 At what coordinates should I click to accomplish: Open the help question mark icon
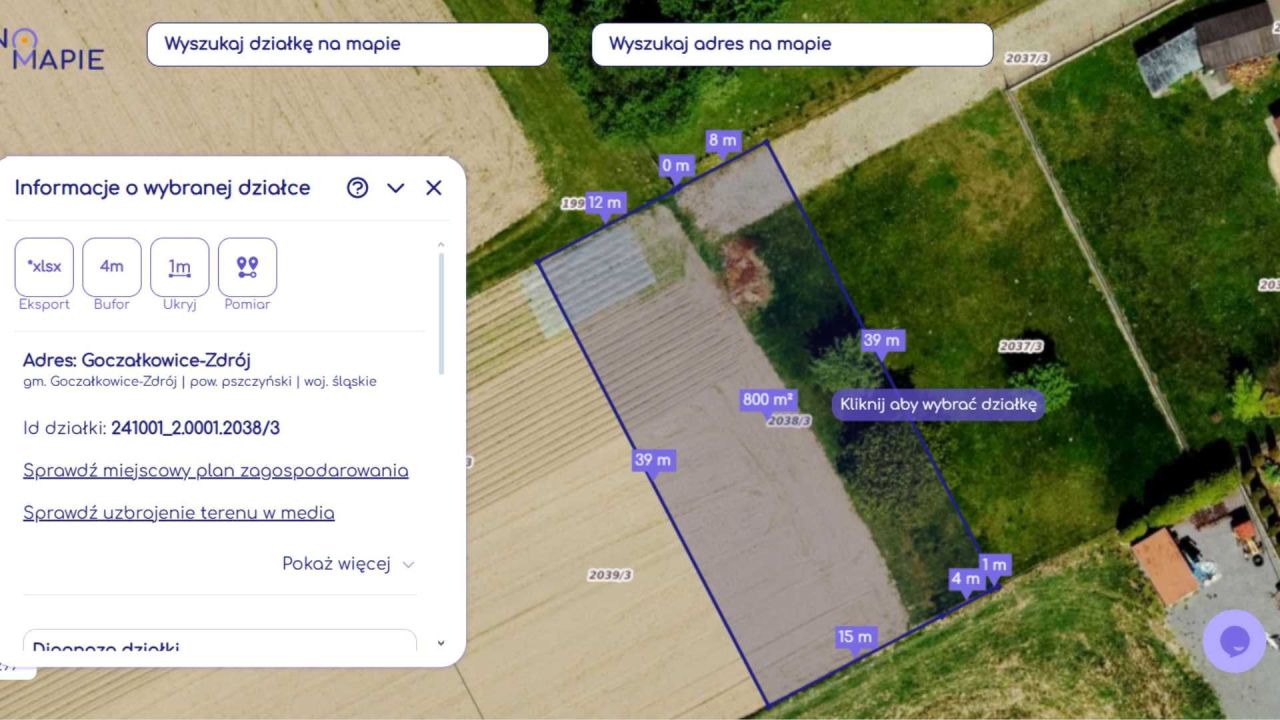pyautogui.click(x=357, y=188)
